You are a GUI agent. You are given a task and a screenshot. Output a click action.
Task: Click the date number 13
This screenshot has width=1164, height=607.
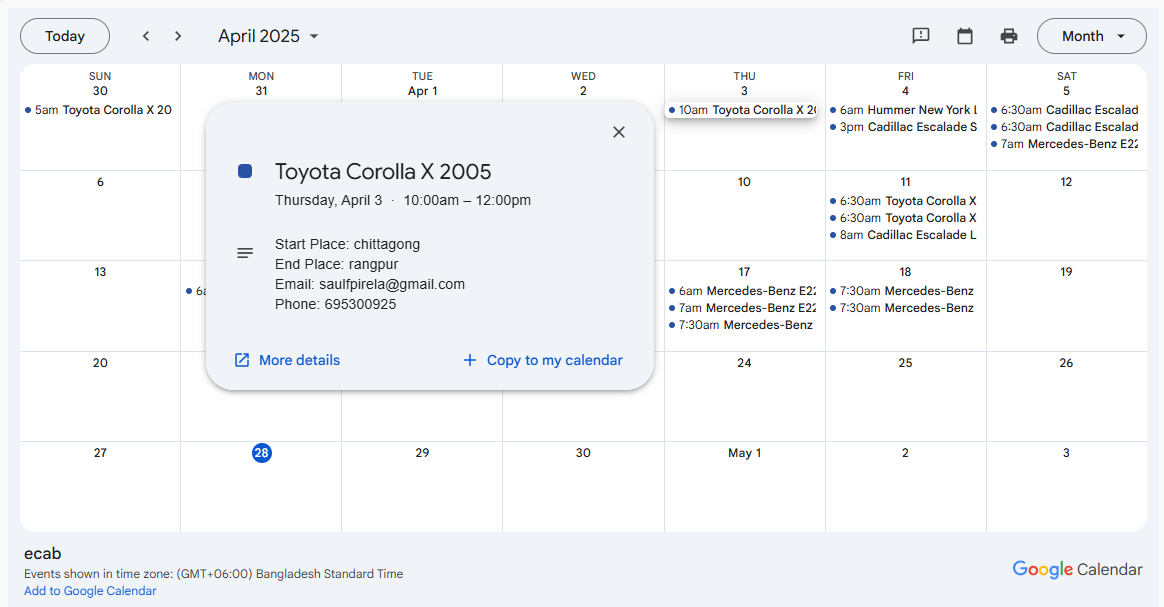100,272
